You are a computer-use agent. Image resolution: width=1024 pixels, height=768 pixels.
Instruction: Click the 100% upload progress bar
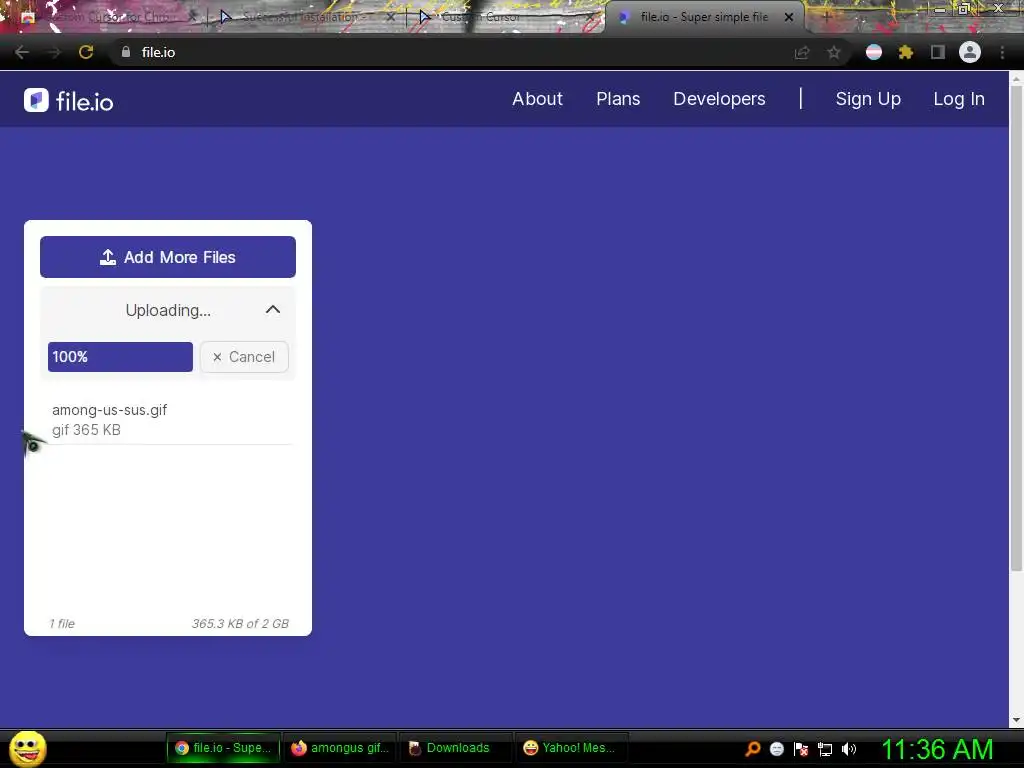(120, 357)
